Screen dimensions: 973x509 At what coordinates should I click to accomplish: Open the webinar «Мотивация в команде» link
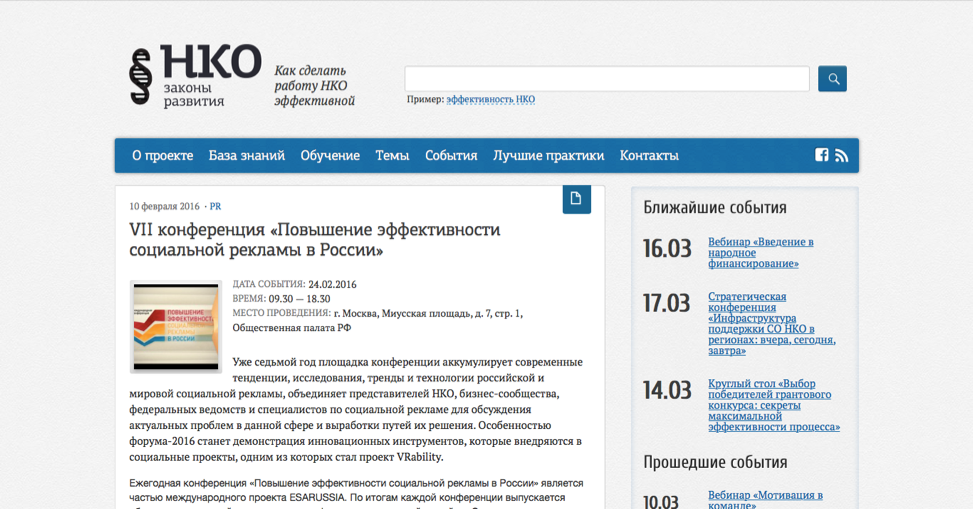click(765, 500)
